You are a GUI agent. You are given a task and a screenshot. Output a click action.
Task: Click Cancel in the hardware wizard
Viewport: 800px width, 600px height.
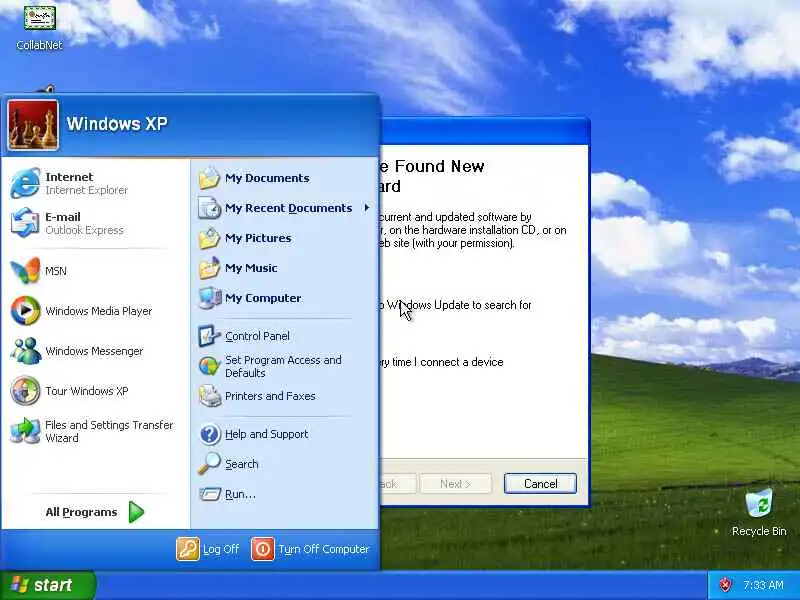pos(540,484)
